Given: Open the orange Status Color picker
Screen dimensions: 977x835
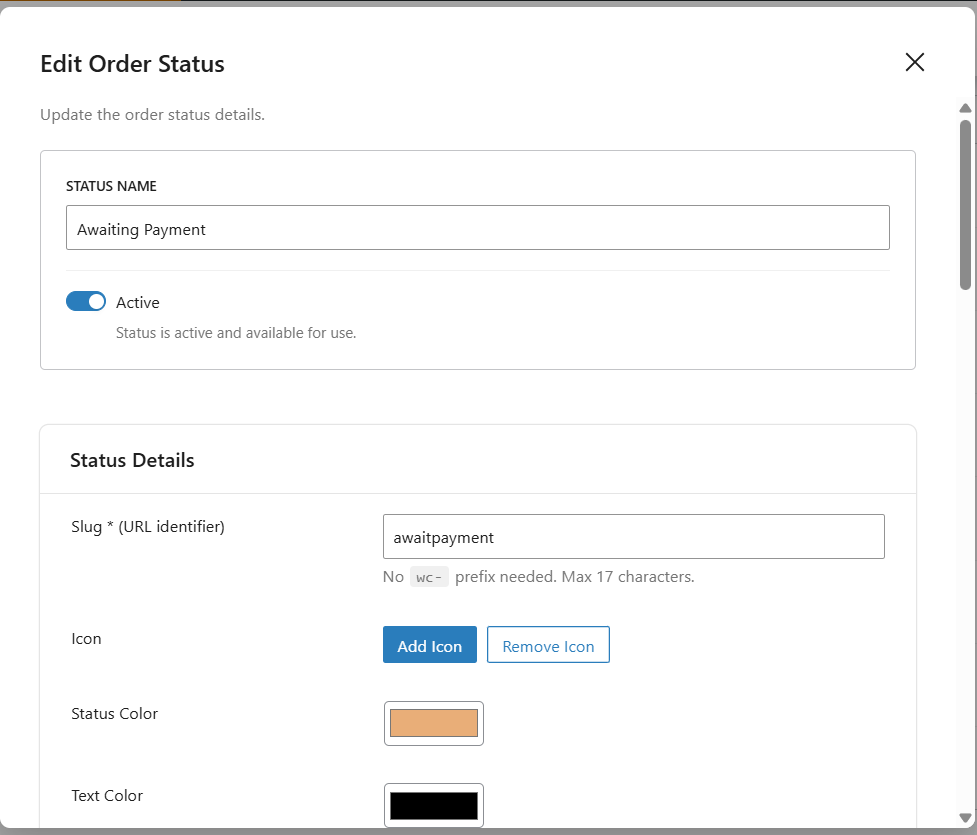Looking at the screenshot, I should click(434, 723).
